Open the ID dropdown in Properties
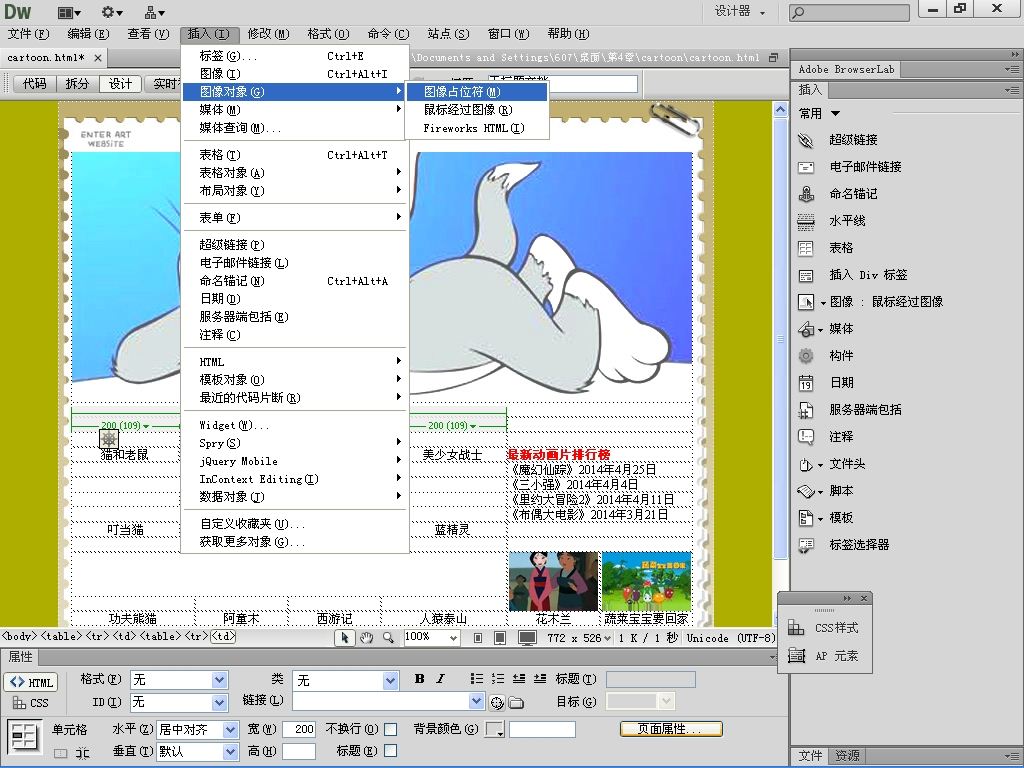Screen dimensions: 1024x768 point(220,703)
